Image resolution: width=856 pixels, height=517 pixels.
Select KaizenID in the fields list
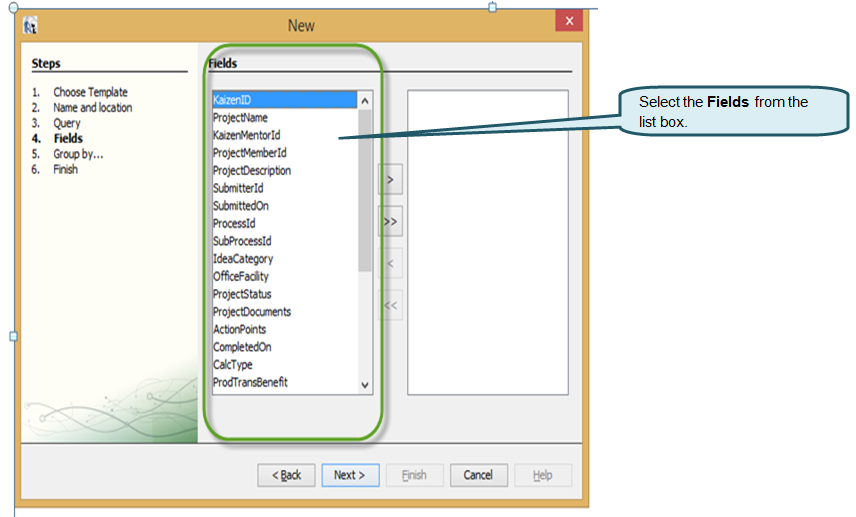click(x=232, y=100)
